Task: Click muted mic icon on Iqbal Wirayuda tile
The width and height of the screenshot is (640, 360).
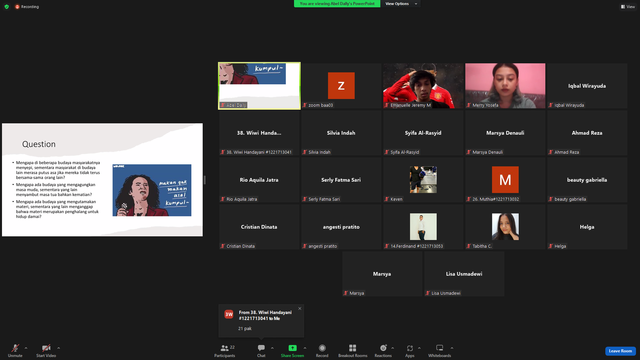Action: tap(551, 105)
